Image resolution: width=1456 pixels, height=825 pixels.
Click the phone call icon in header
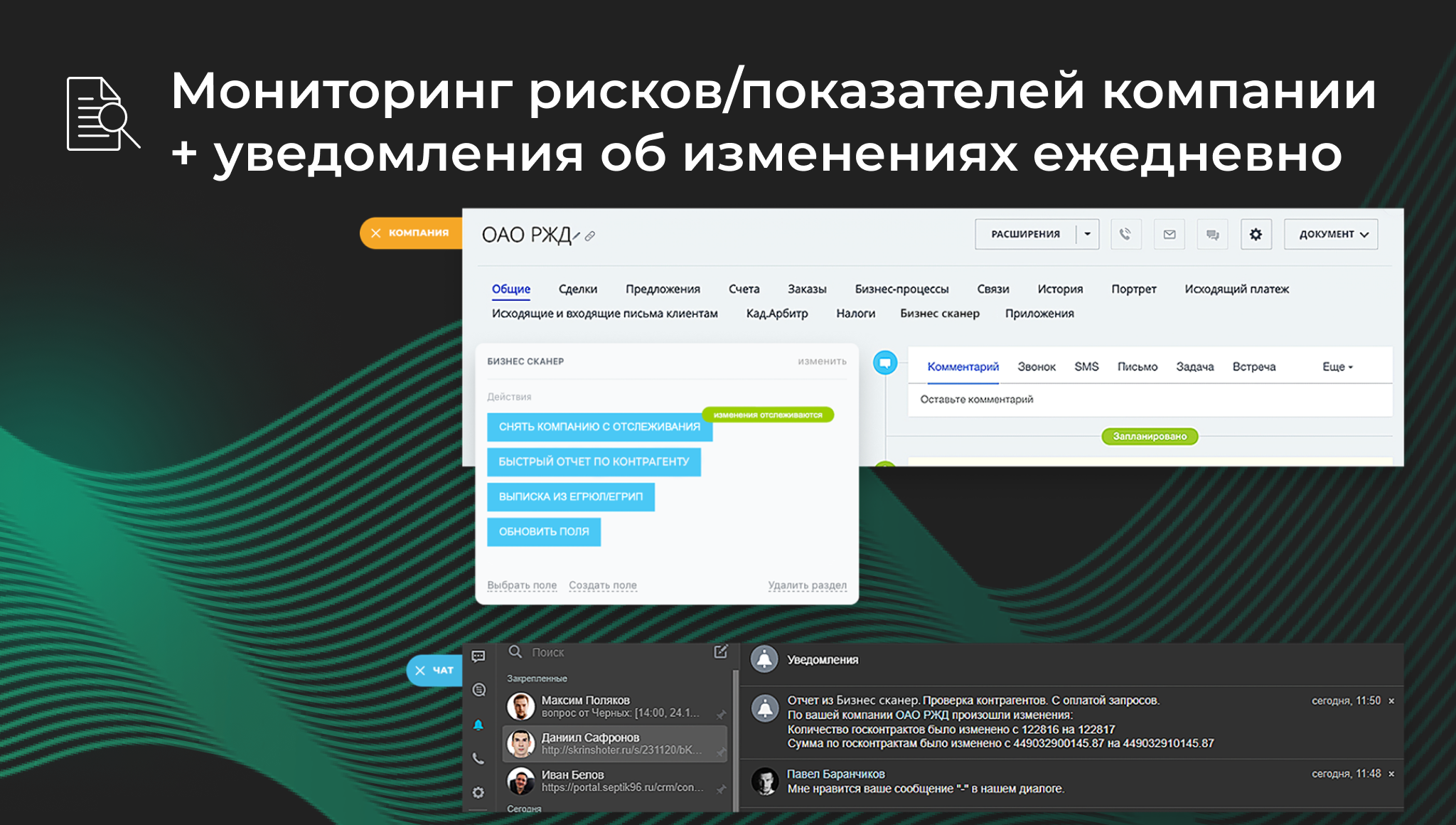coord(1125,234)
